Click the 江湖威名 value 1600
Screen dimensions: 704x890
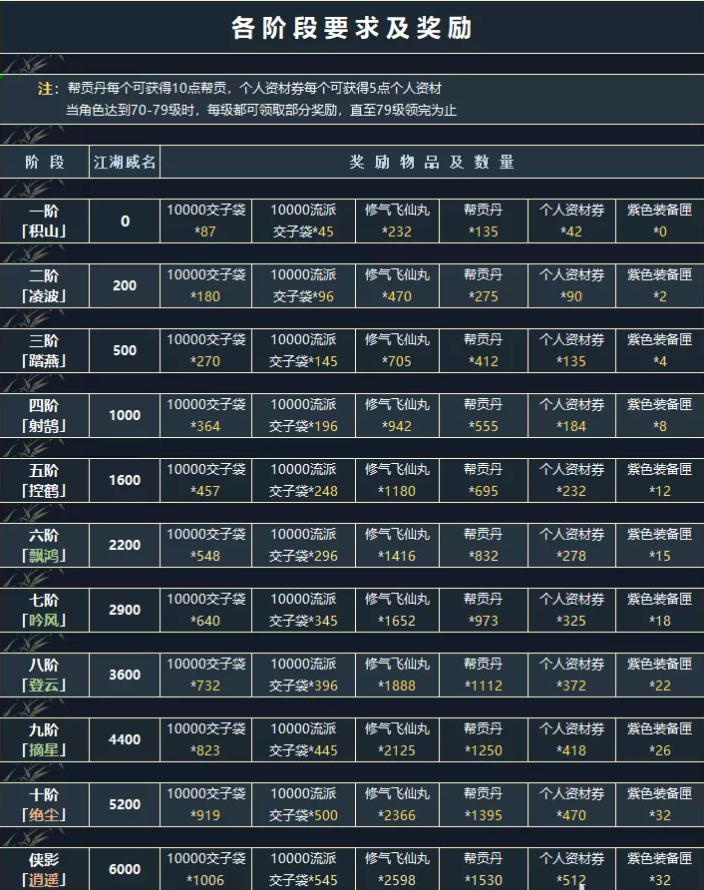coord(124,480)
